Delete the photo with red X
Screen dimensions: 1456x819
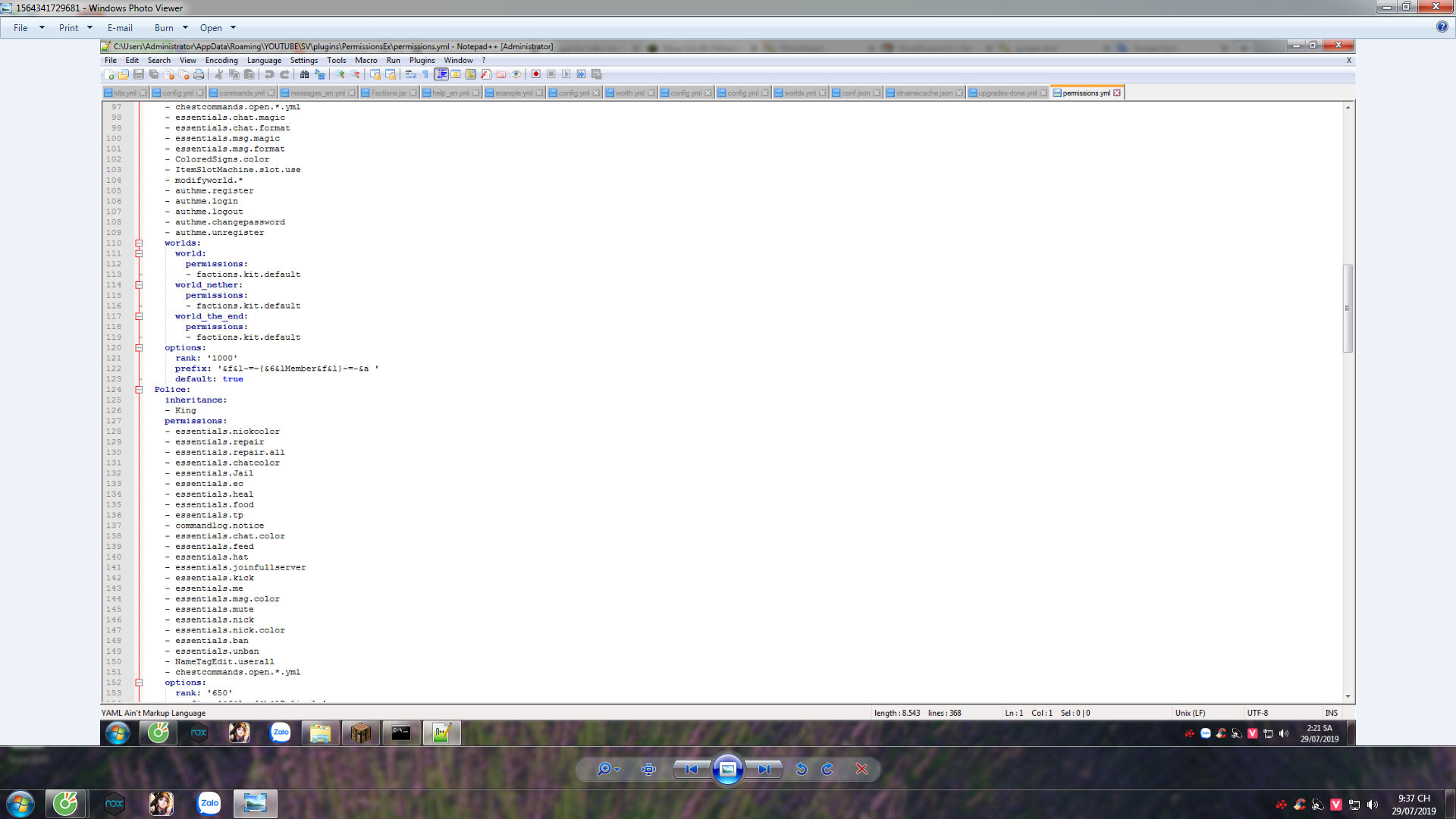861,769
